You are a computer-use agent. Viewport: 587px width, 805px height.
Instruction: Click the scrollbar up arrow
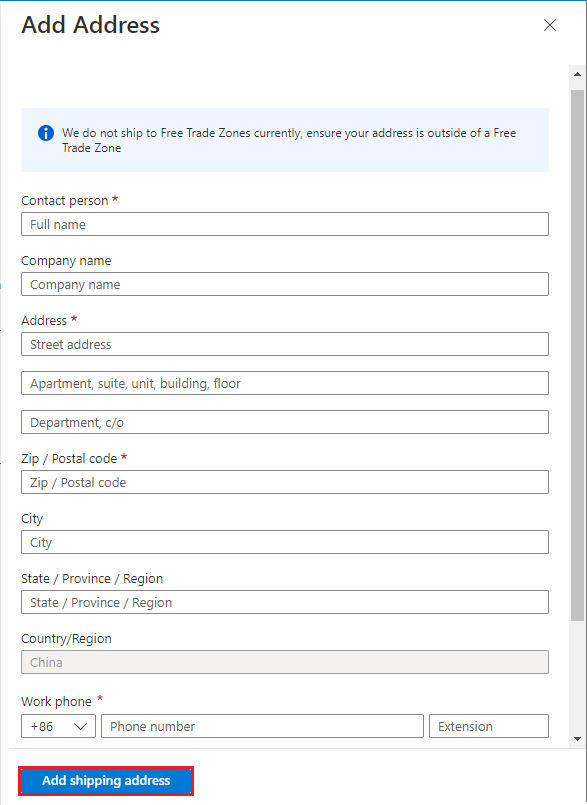(577, 73)
